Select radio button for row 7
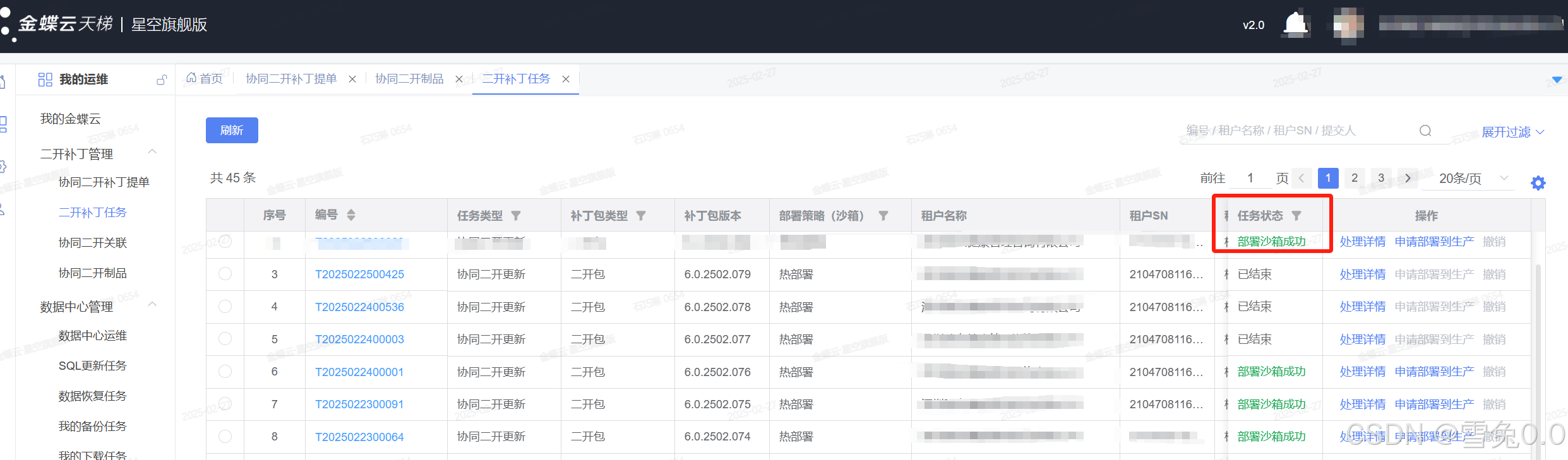This screenshot has width=1568, height=460. click(x=225, y=404)
